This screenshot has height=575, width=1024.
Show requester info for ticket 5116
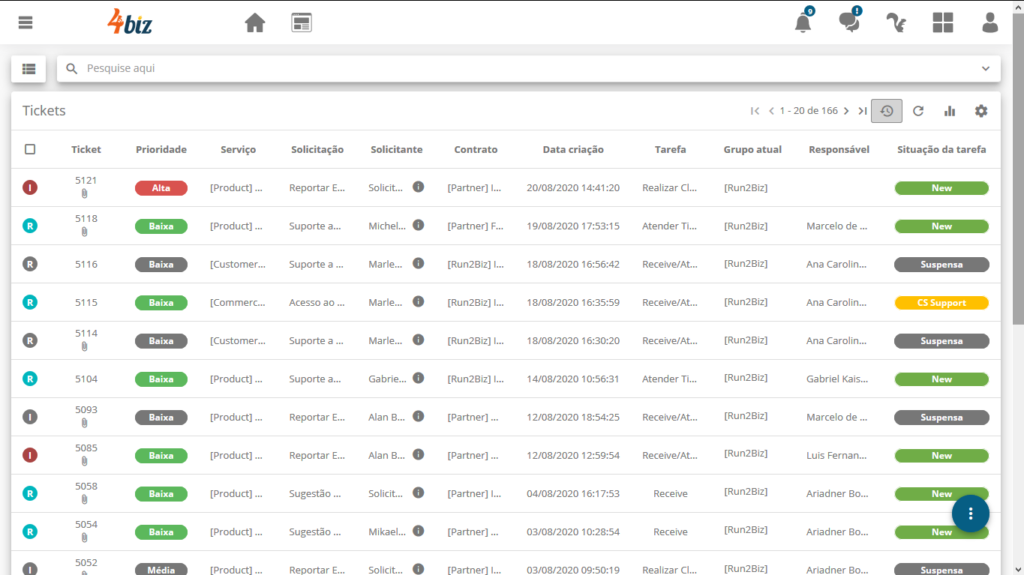tap(419, 263)
